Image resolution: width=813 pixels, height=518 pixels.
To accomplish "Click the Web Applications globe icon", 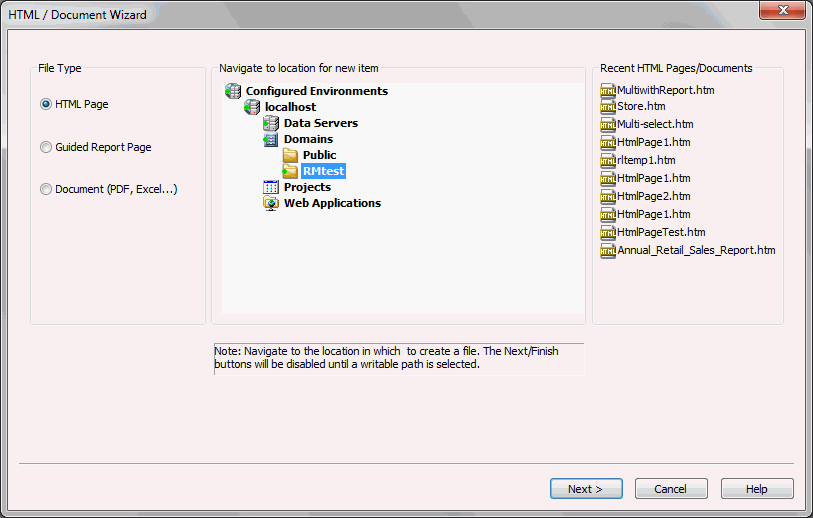I will pos(271,203).
